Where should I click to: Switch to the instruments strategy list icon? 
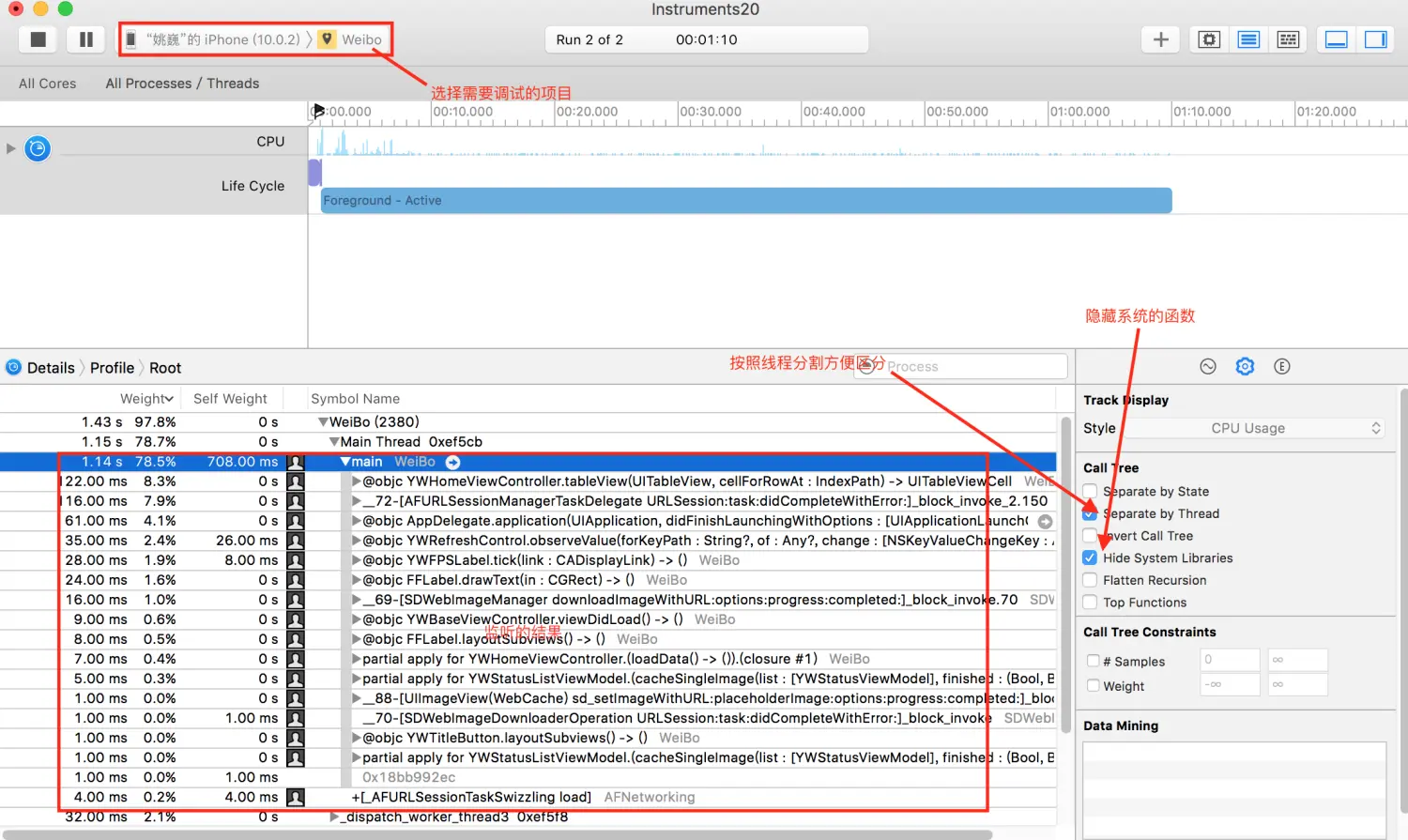click(x=1248, y=39)
